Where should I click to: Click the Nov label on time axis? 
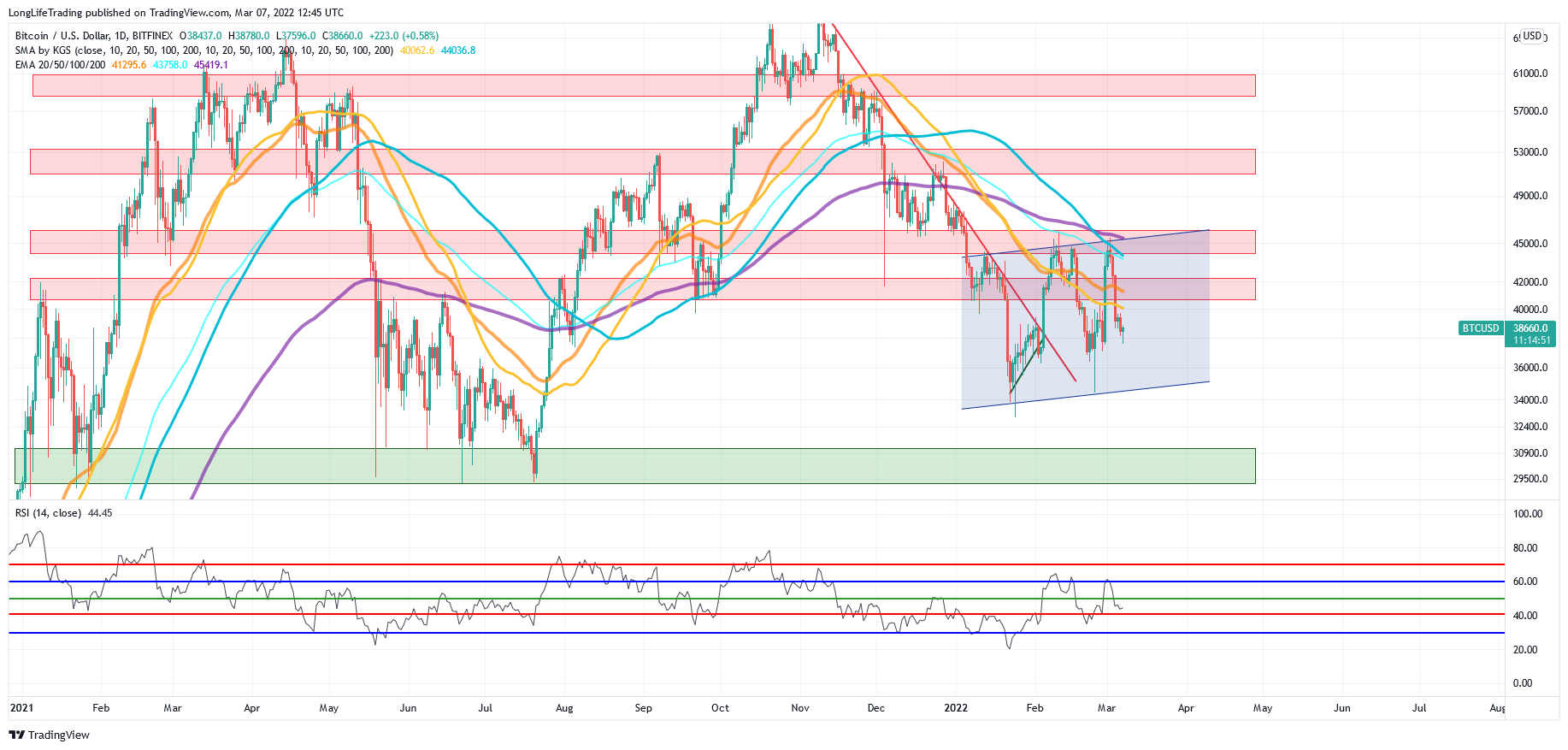[800, 708]
